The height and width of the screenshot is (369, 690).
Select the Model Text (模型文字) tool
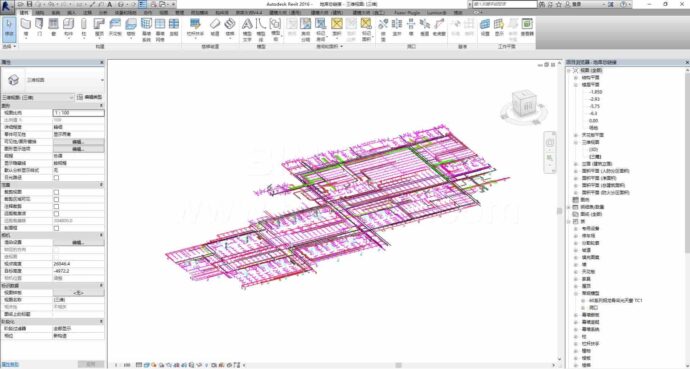pos(247,29)
